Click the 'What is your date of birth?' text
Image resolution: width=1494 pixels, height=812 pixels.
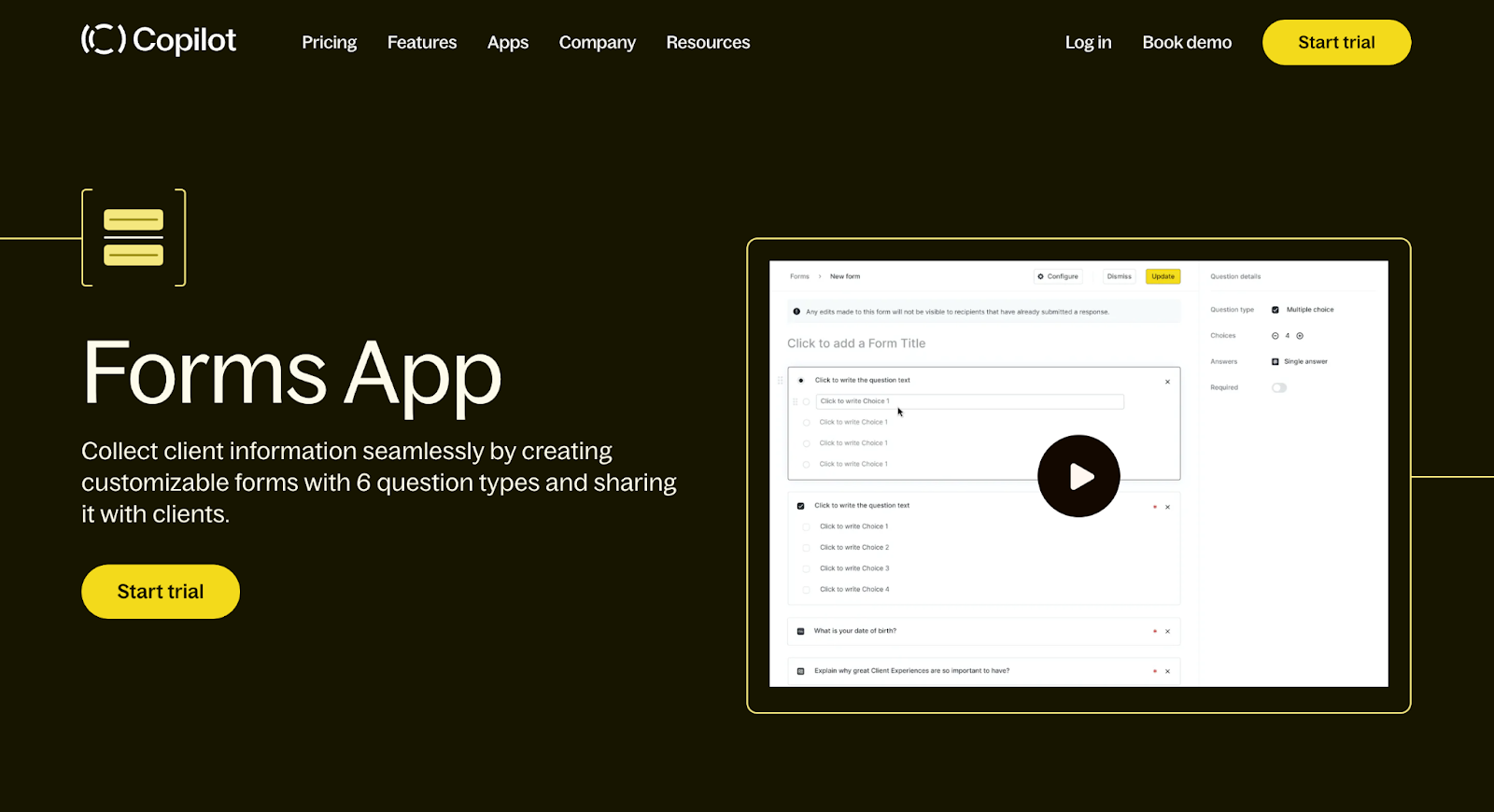click(x=854, y=631)
